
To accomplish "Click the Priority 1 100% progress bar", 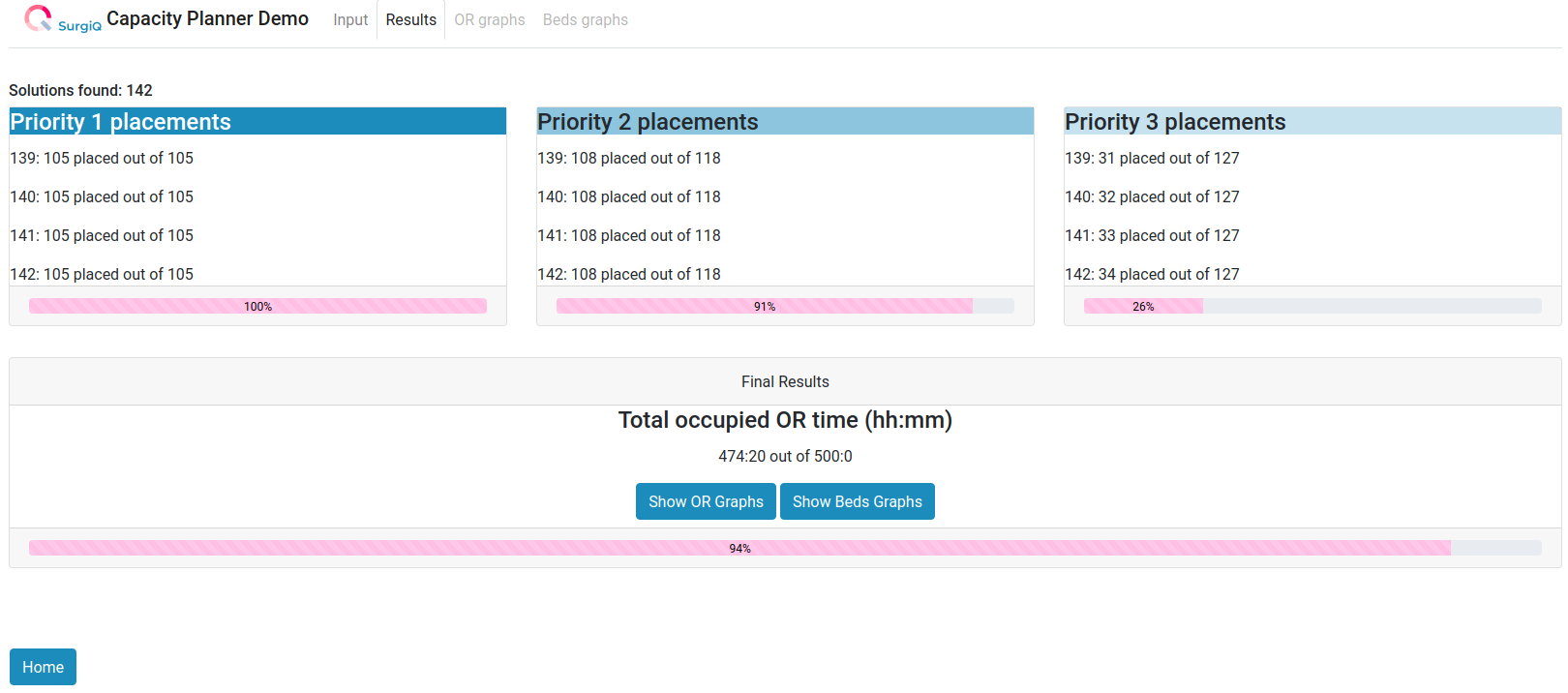I will tap(257, 306).
